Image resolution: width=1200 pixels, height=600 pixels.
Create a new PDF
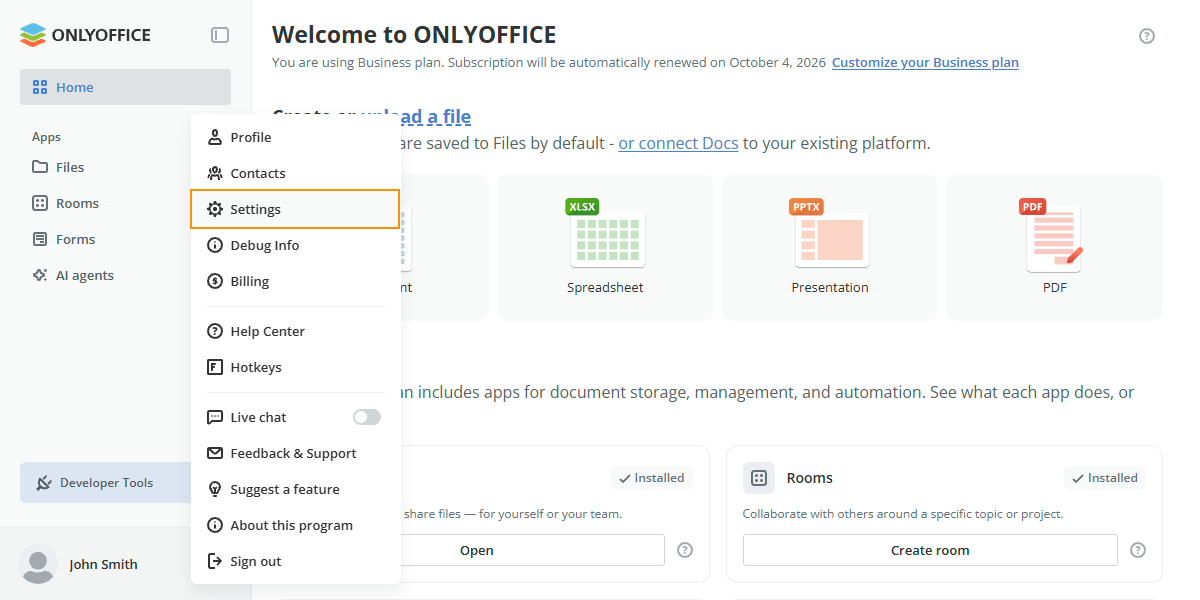pyautogui.click(x=1054, y=247)
